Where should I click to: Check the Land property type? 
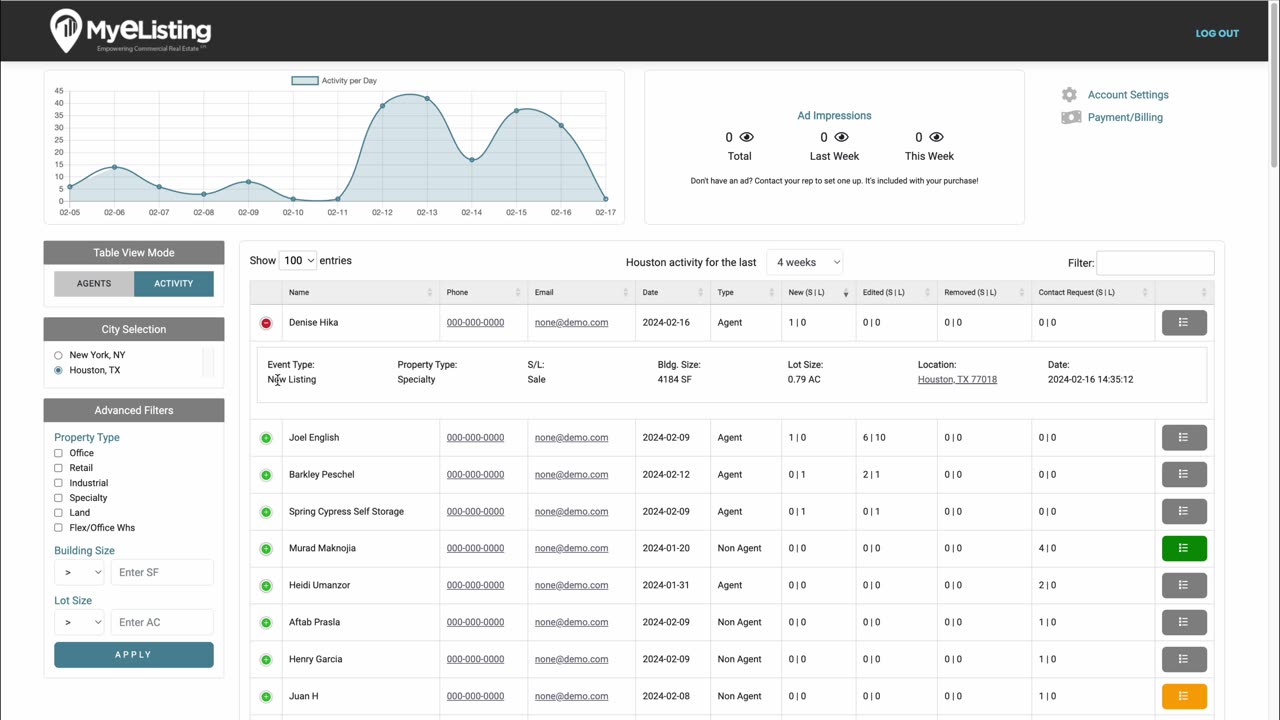point(58,513)
